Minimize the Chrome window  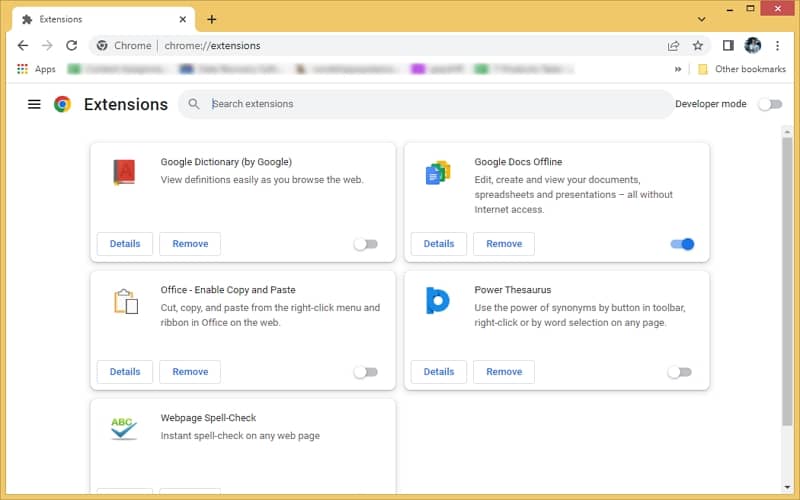[x=730, y=9]
